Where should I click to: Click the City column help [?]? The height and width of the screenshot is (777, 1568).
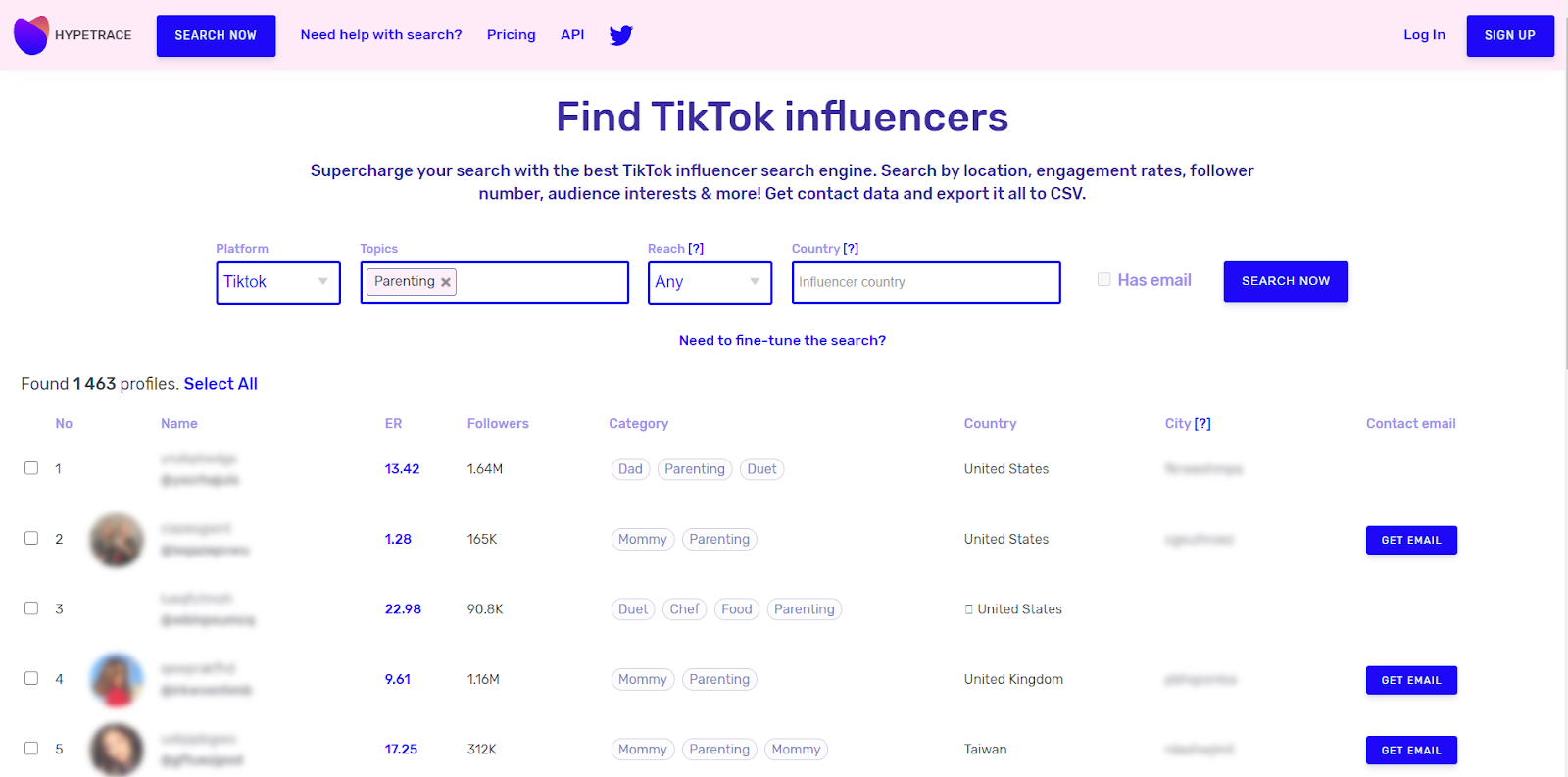1202,424
